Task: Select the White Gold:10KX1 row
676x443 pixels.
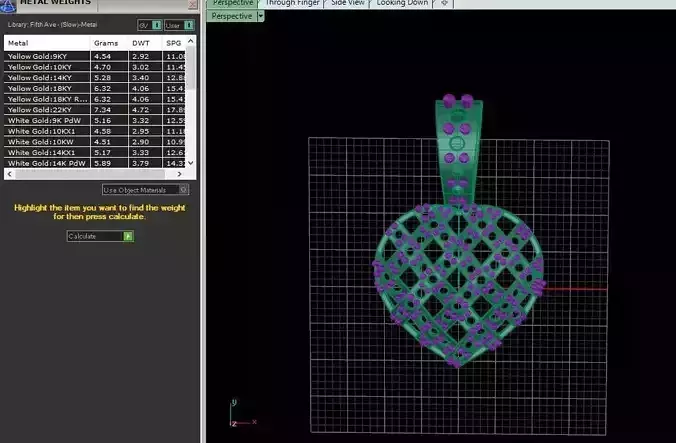Action: [x=95, y=131]
